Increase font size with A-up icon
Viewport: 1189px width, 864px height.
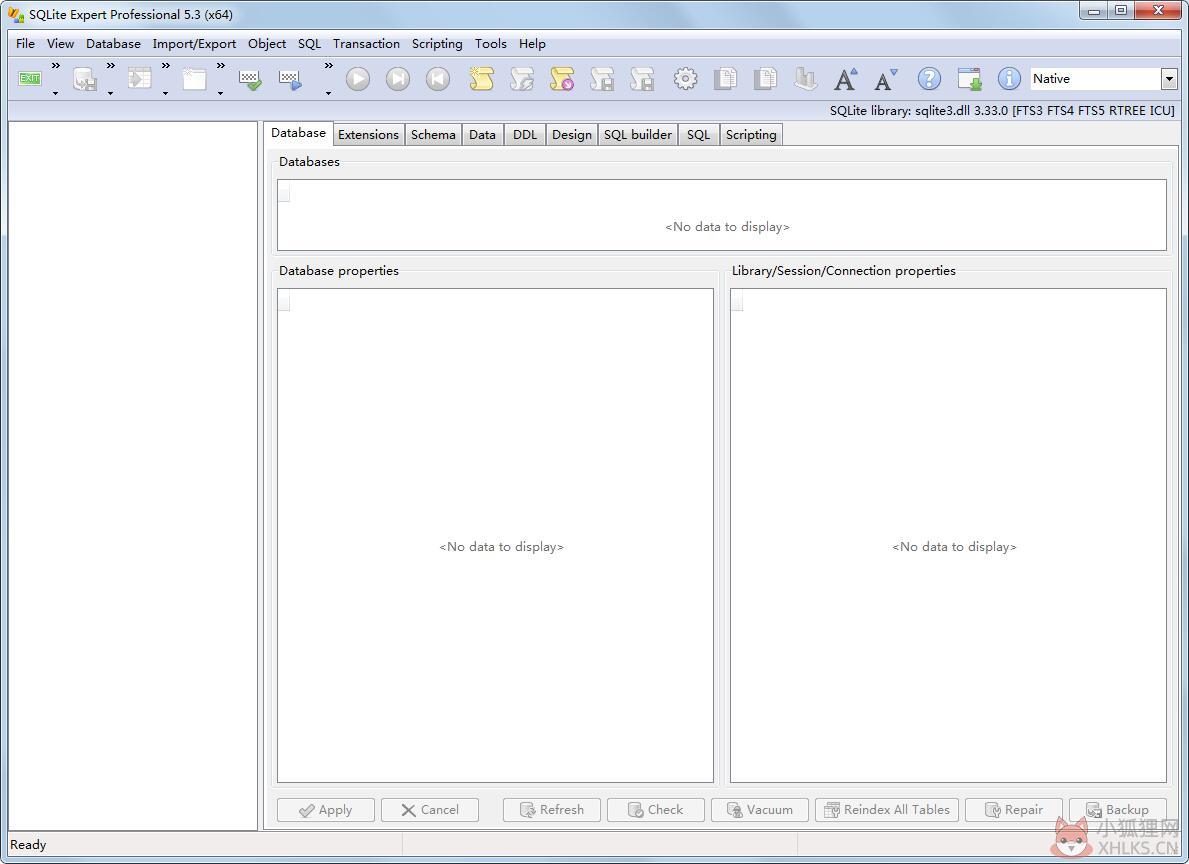(x=845, y=79)
